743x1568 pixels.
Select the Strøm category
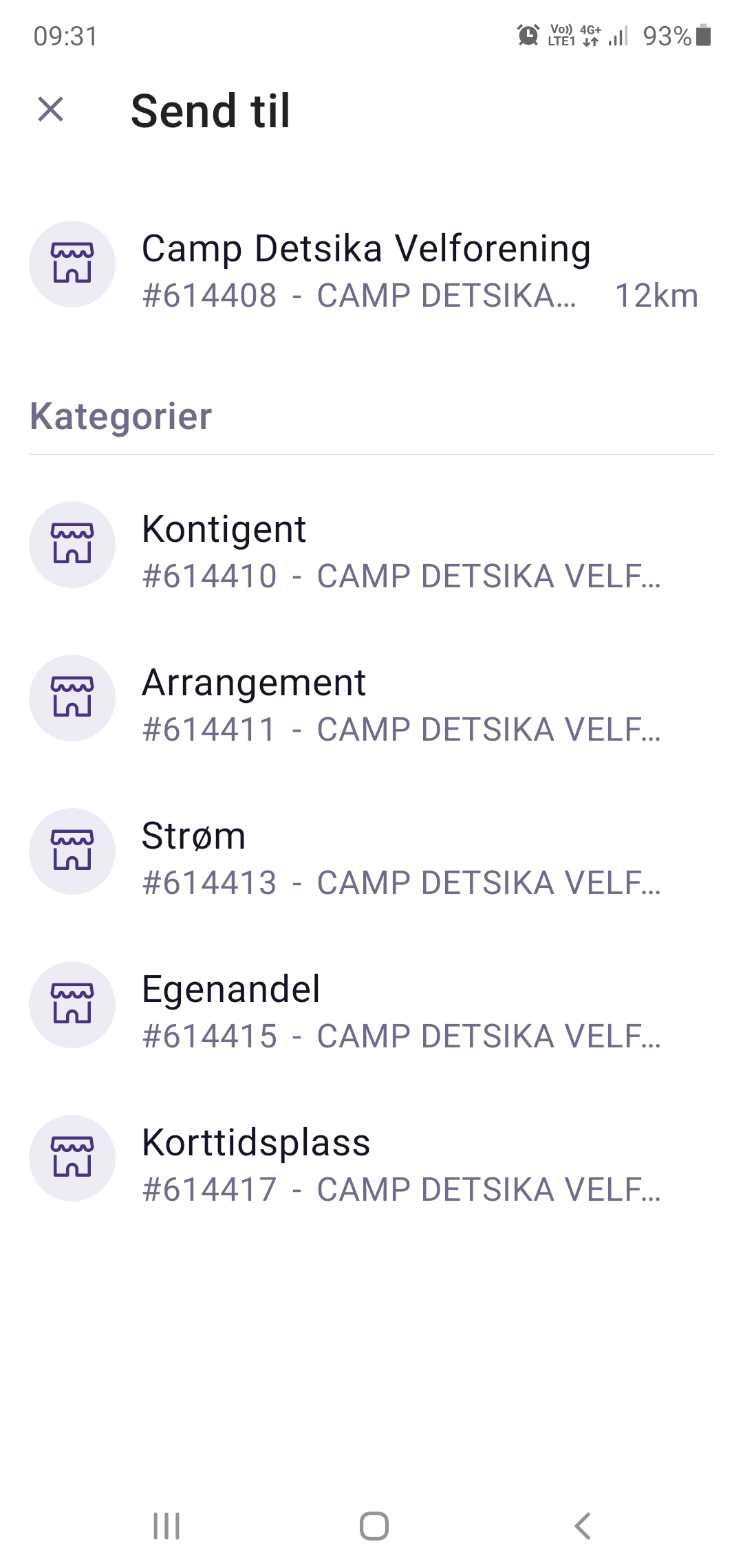coord(194,836)
